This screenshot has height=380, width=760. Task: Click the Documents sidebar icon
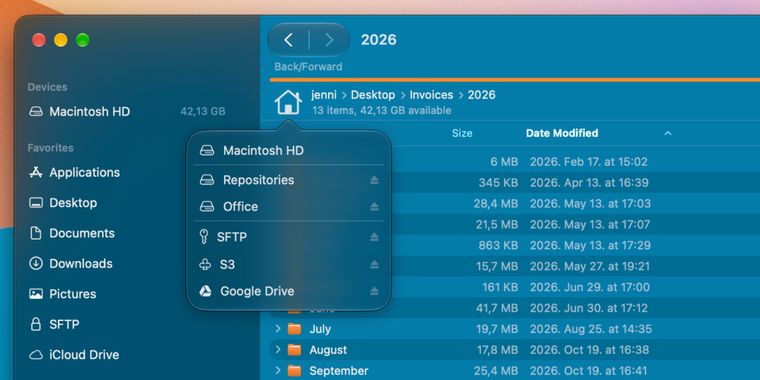[36, 233]
